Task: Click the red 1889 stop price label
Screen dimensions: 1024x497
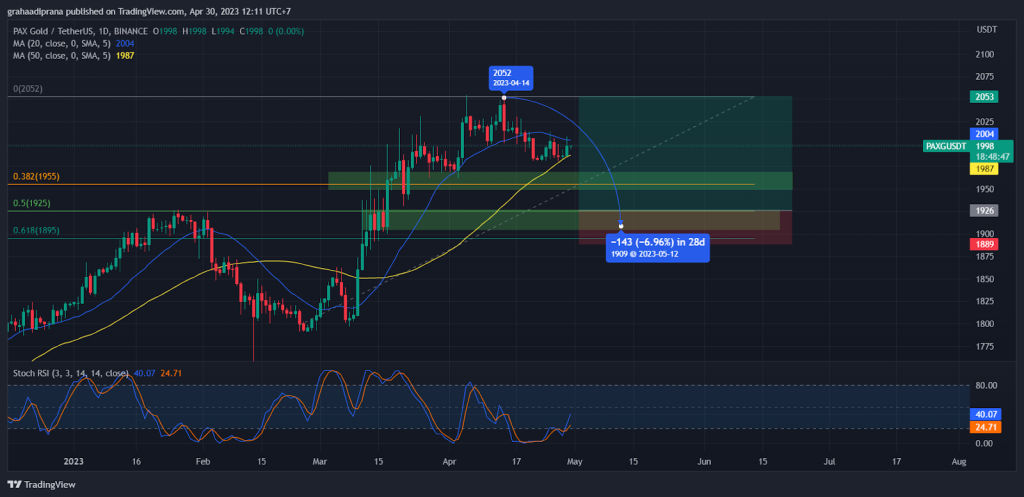Action: point(984,244)
